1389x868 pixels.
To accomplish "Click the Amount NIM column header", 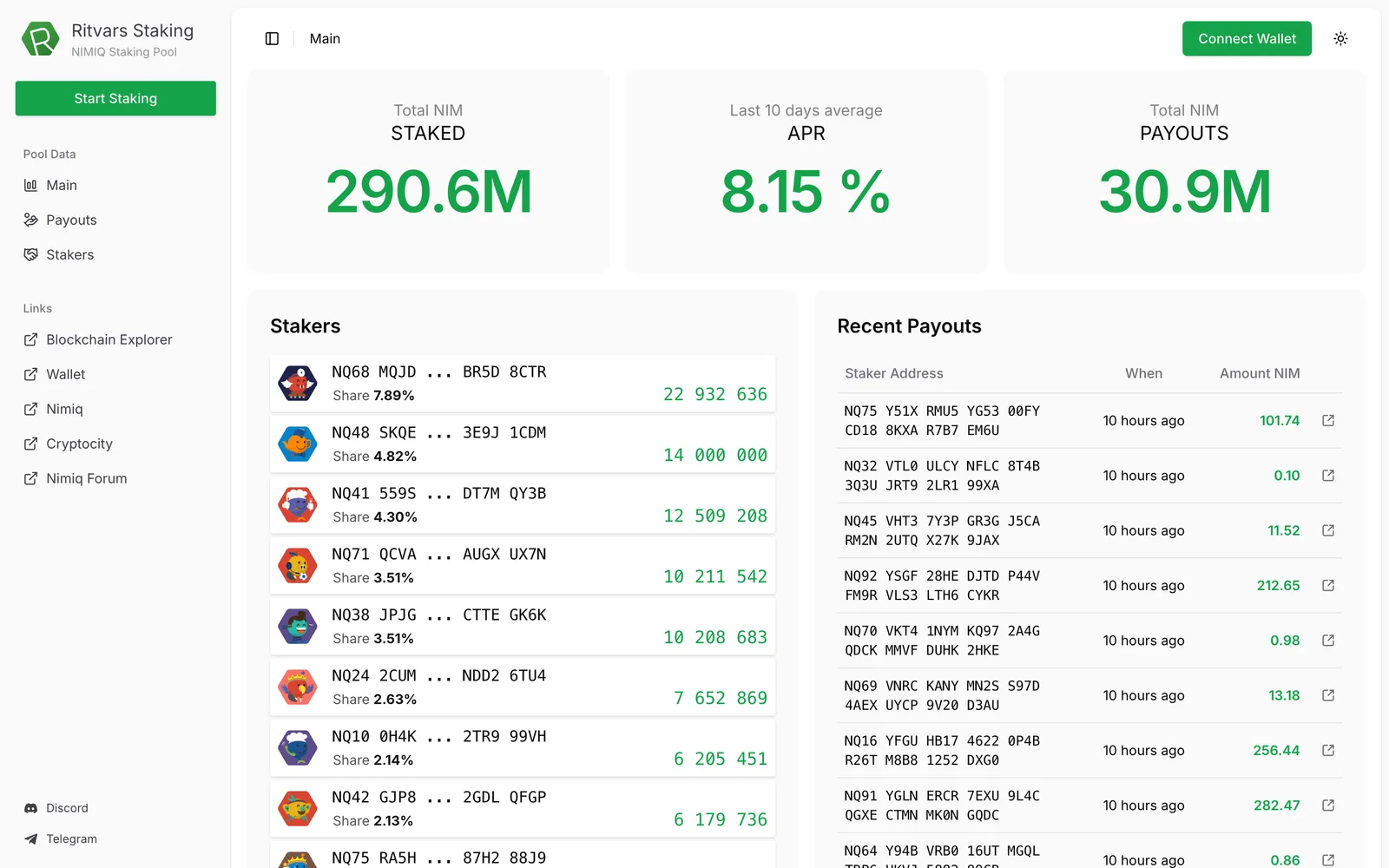I will 1260,373.
